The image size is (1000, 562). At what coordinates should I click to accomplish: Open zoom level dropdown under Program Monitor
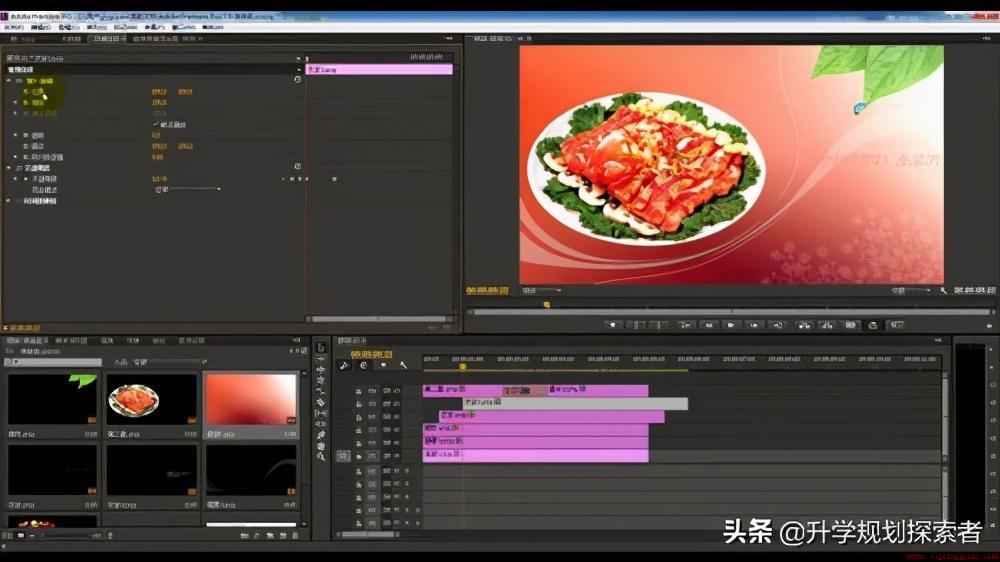click(541, 290)
